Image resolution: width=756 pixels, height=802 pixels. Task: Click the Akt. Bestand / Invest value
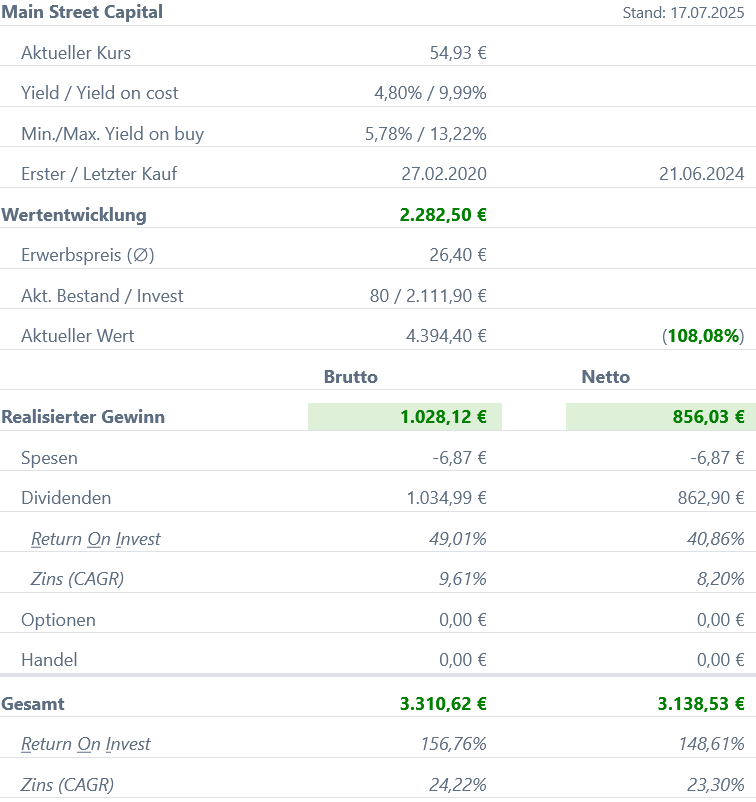point(428,296)
